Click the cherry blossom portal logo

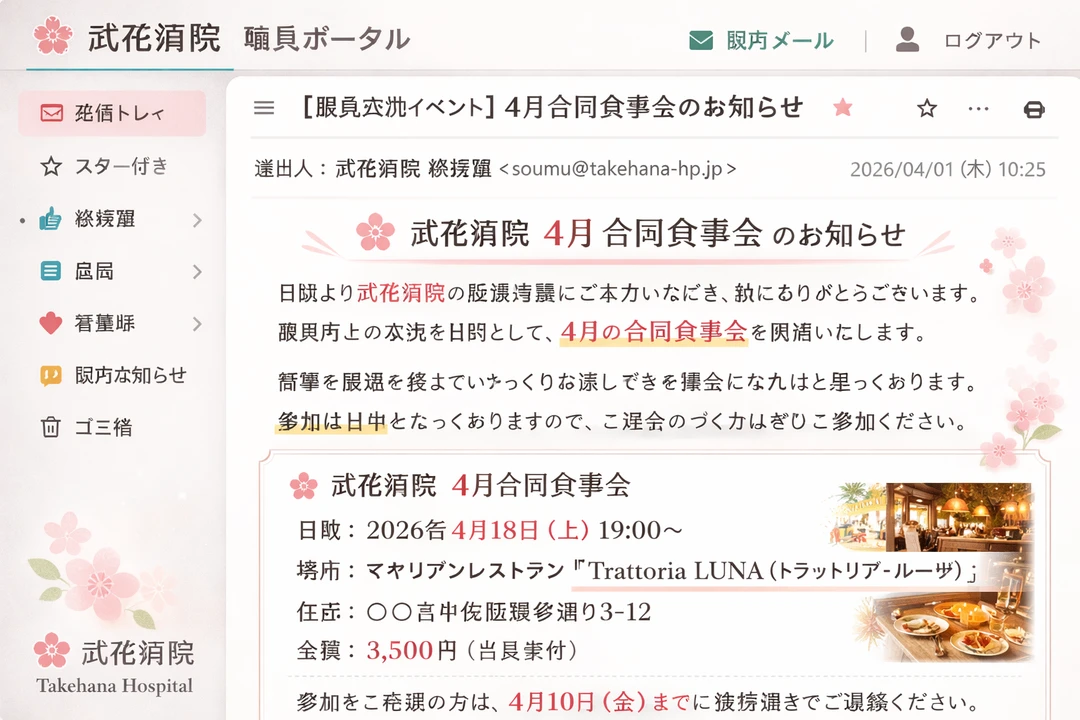pyautogui.click(x=53, y=36)
